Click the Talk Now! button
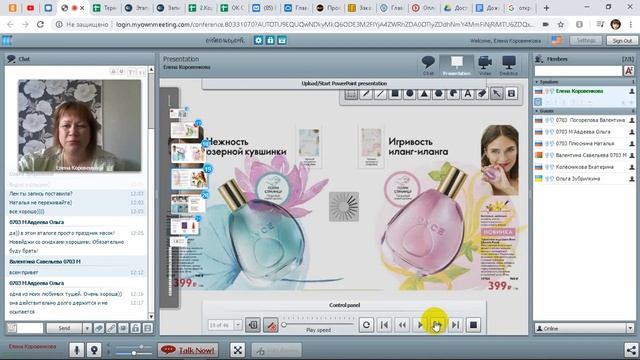This screenshot has height=360, width=640. coord(188,350)
